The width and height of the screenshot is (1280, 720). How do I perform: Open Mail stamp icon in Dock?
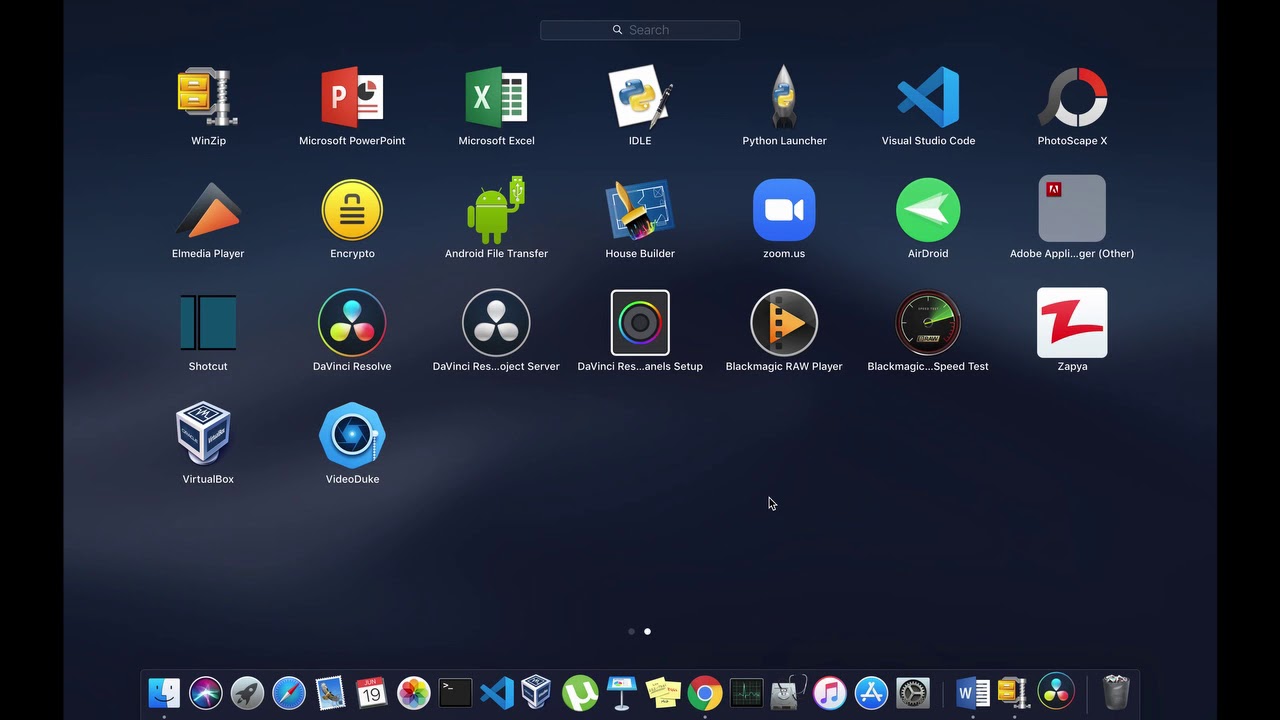[330, 693]
